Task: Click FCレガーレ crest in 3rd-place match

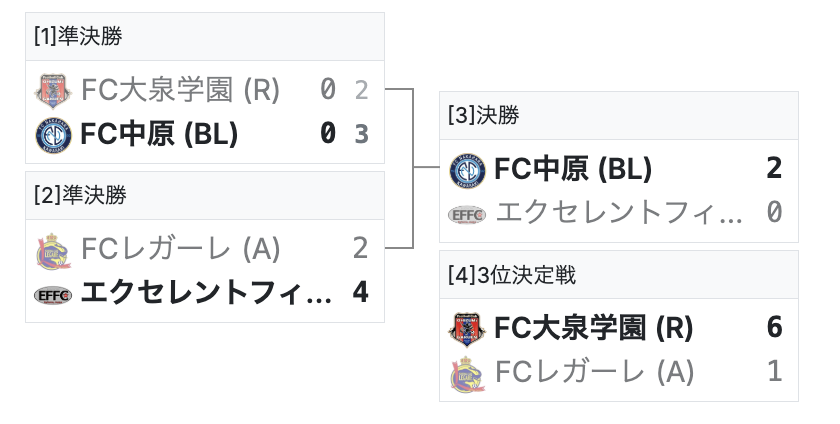Action: [467, 372]
